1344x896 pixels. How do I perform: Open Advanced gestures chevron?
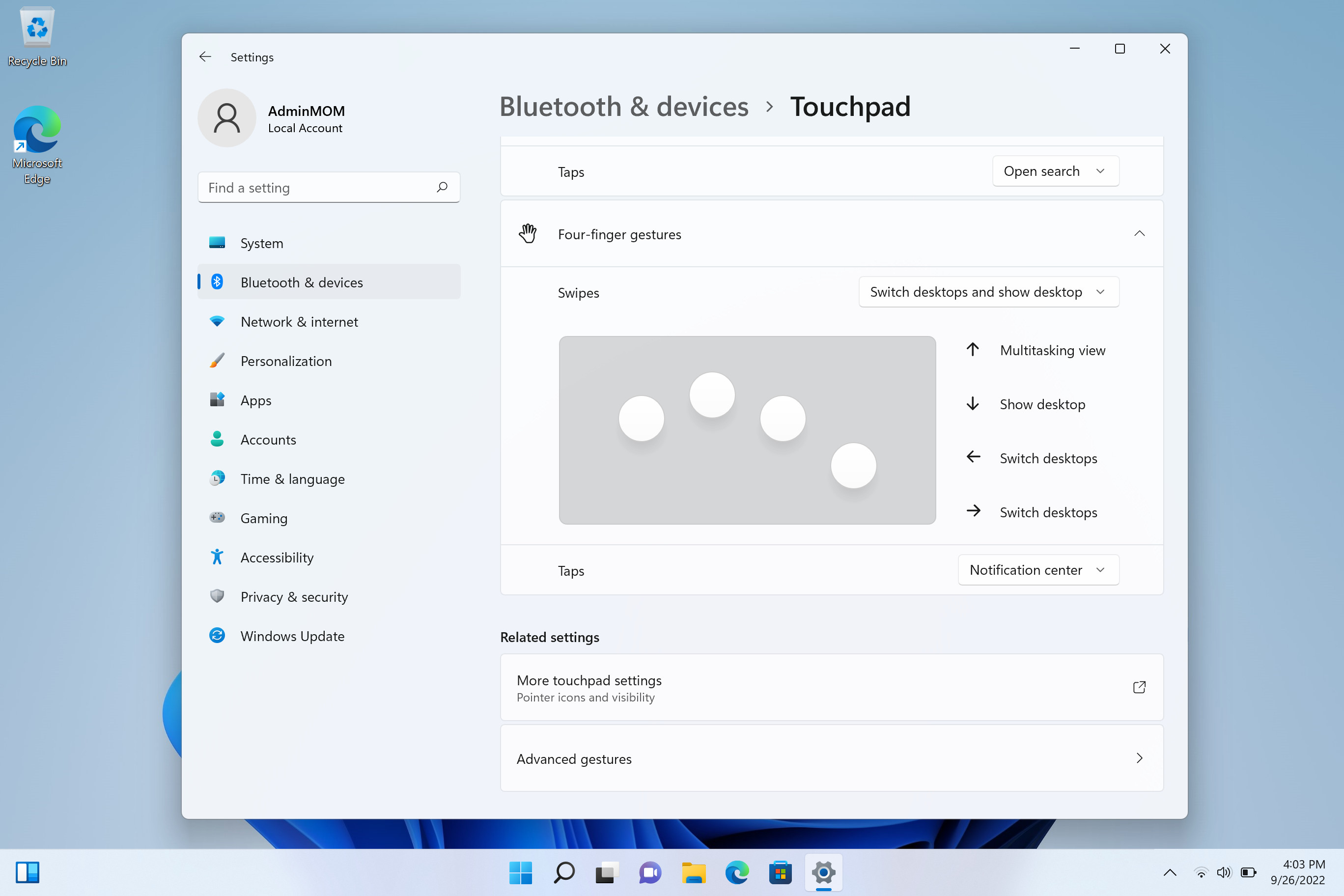tap(1140, 758)
